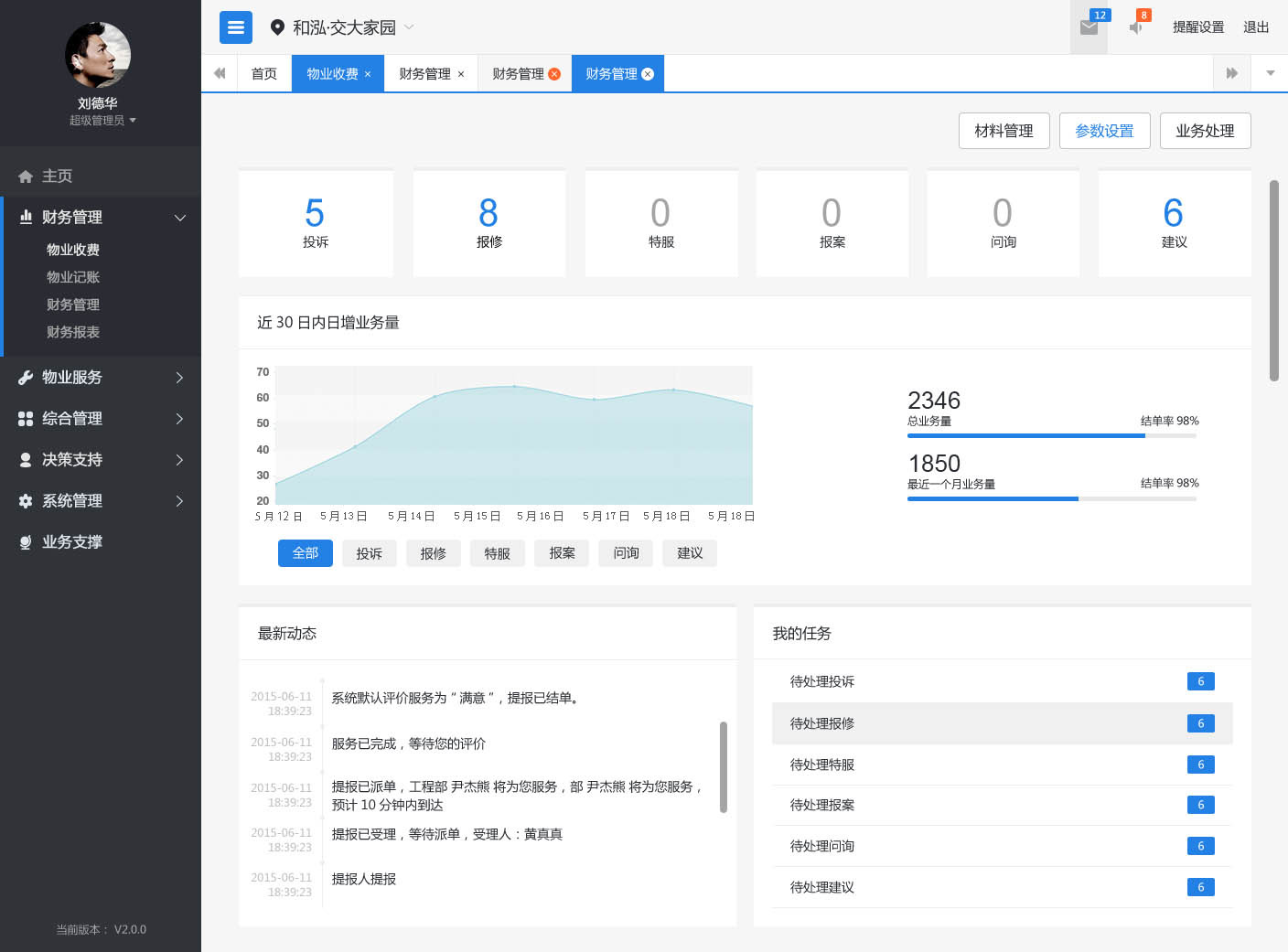Open 财务管理 in the sidebar submenu
Viewport: 1288px width, 952px height.
tap(73, 305)
